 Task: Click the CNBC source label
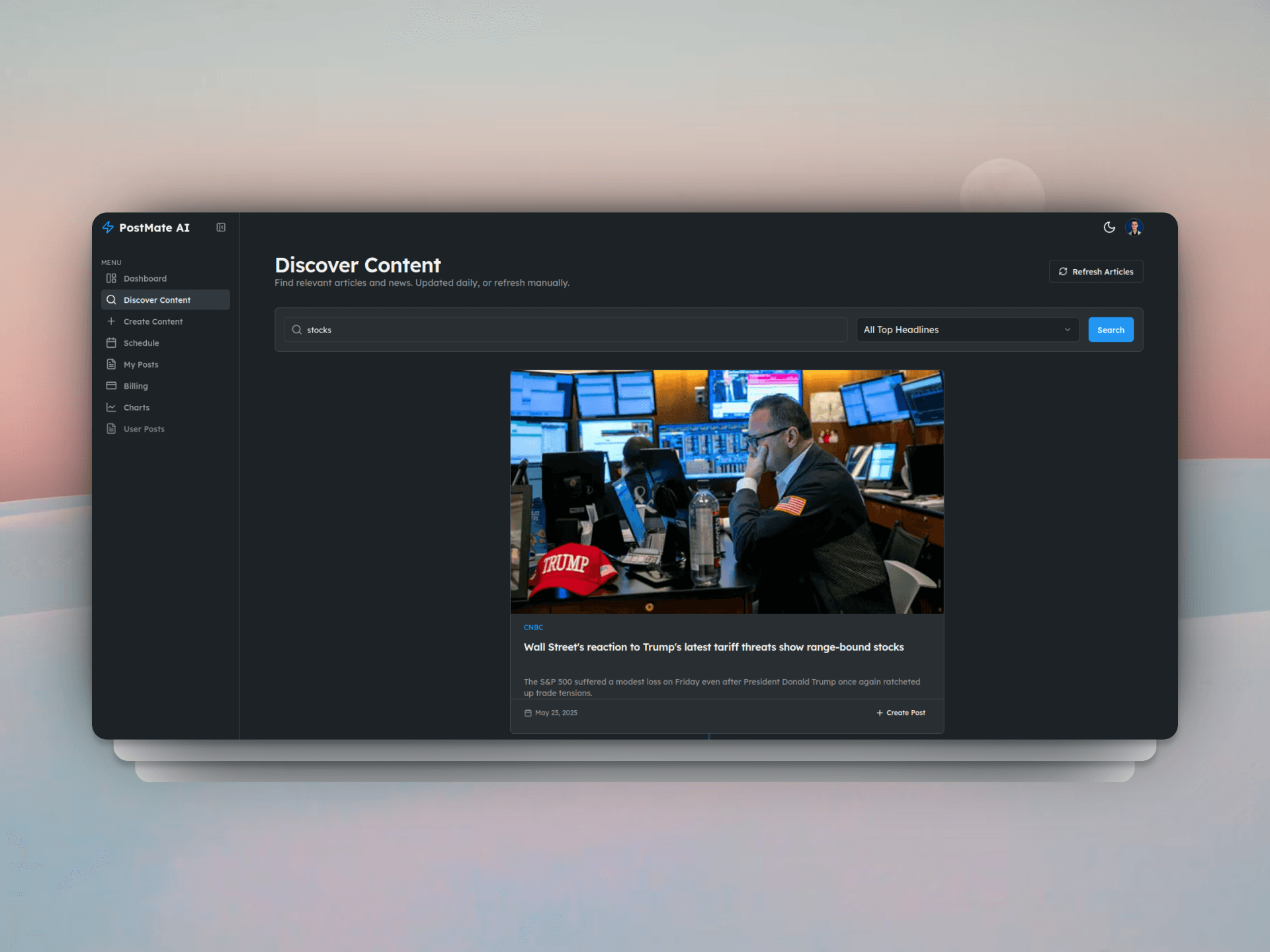click(x=533, y=627)
